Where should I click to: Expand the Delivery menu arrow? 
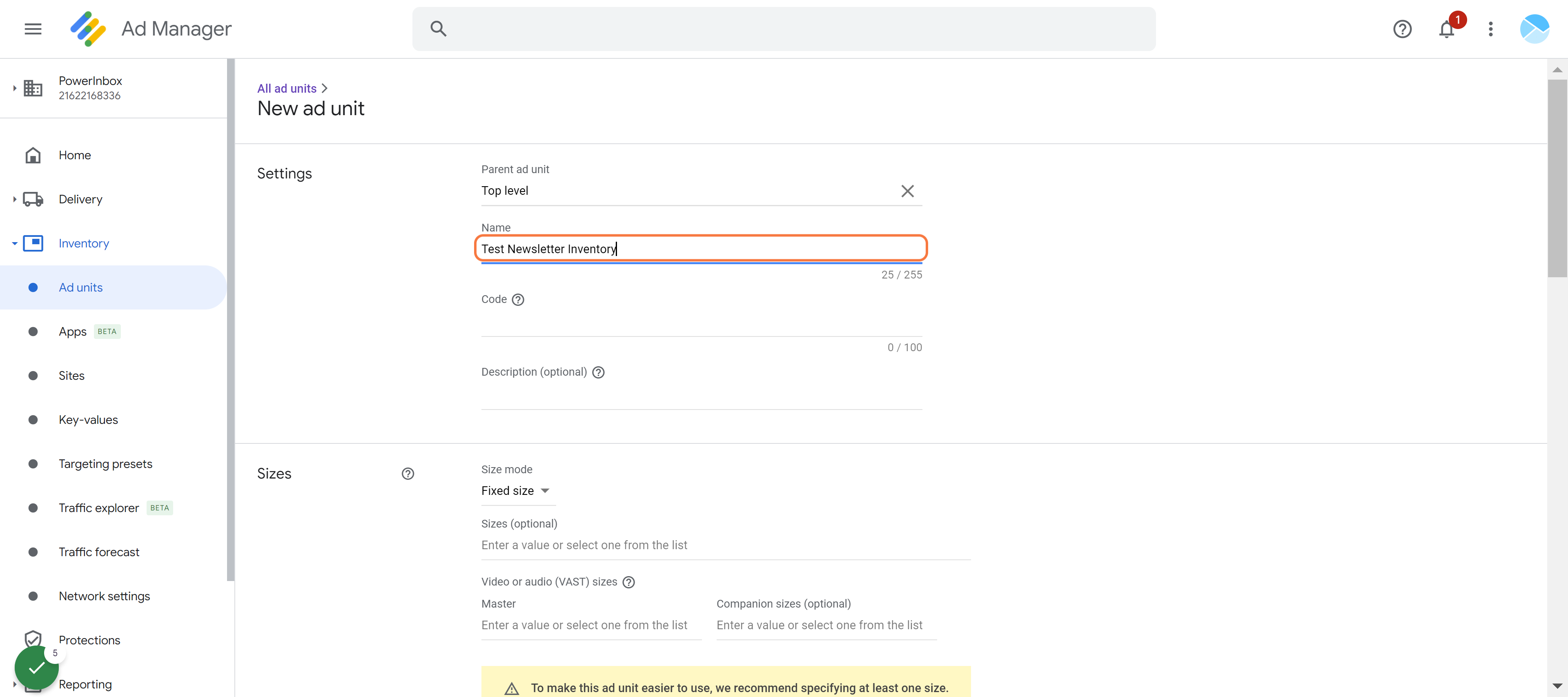(14, 199)
